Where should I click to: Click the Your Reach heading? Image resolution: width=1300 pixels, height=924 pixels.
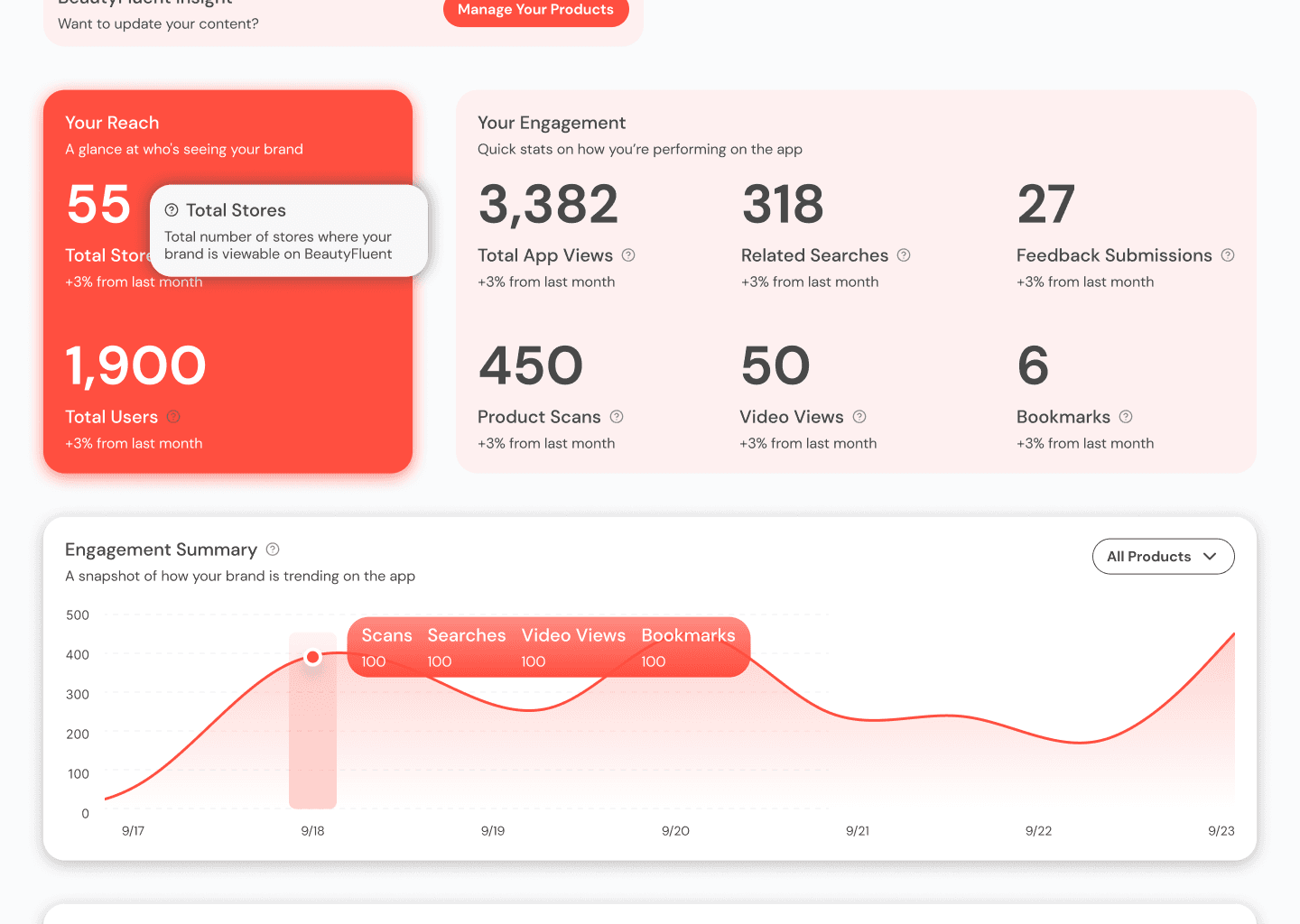(112, 123)
